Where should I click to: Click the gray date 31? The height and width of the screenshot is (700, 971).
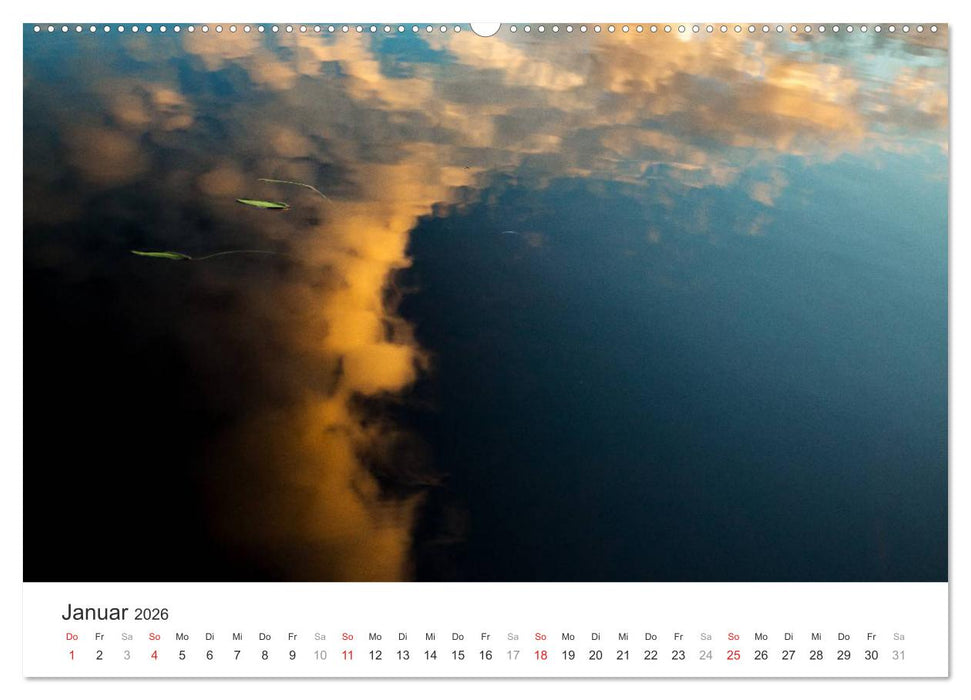click(898, 654)
